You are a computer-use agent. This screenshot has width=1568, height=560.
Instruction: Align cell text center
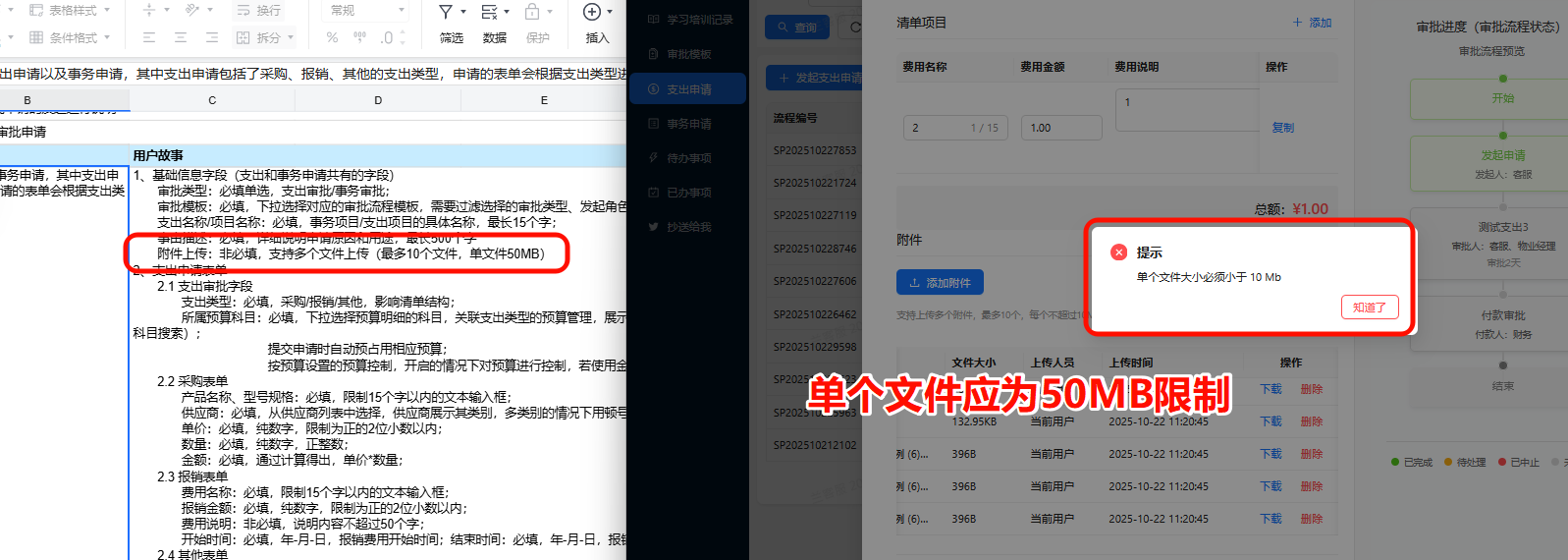[x=181, y=37]
